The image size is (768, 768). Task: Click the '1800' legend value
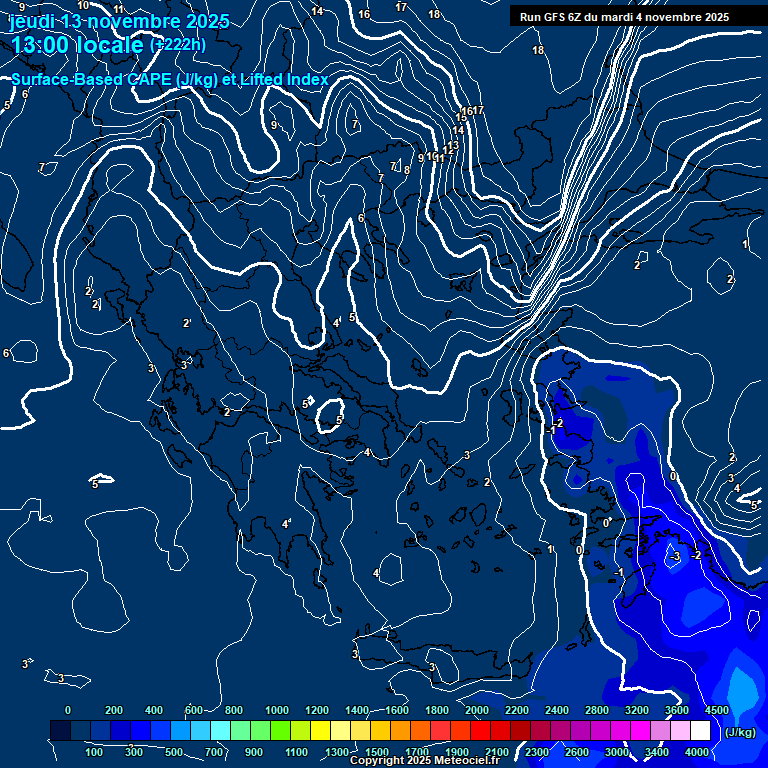(437, 710)
